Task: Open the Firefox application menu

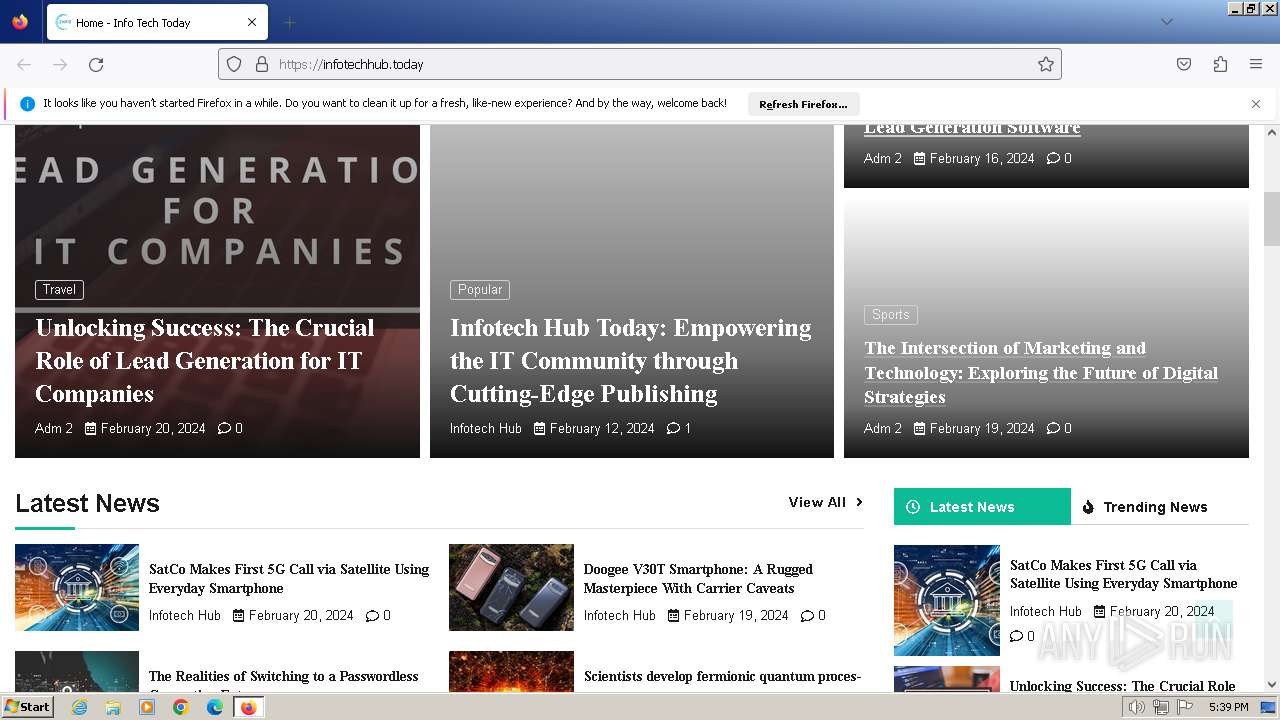Action: click(x=1256, y=64)
